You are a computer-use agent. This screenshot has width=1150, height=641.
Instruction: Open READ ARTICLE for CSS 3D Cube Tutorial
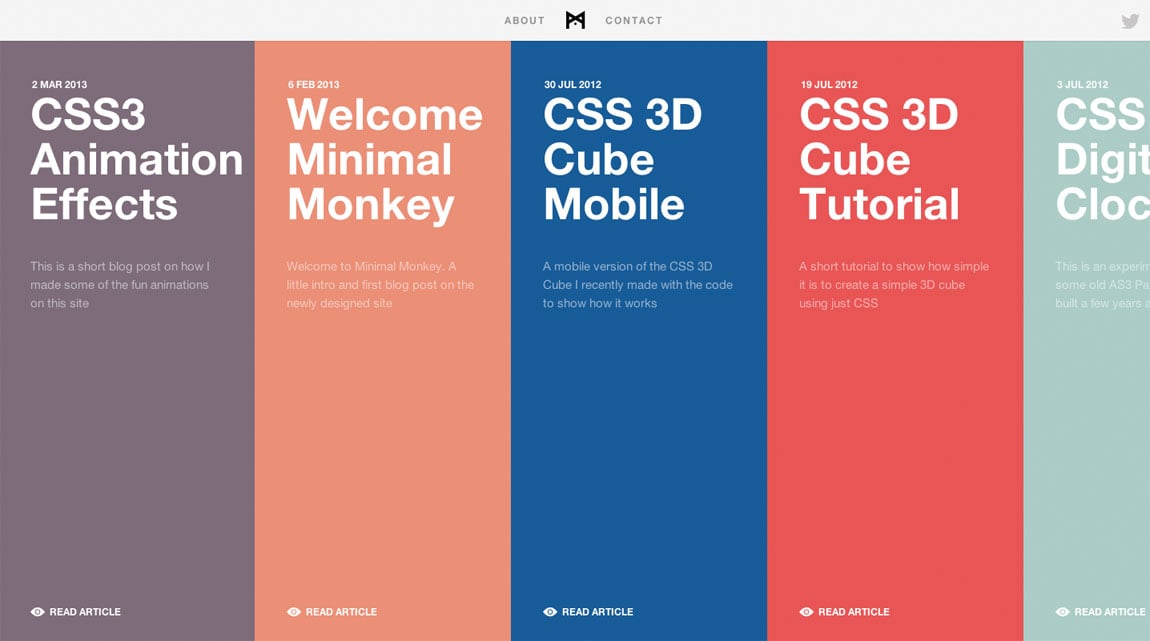coord(855,611)
